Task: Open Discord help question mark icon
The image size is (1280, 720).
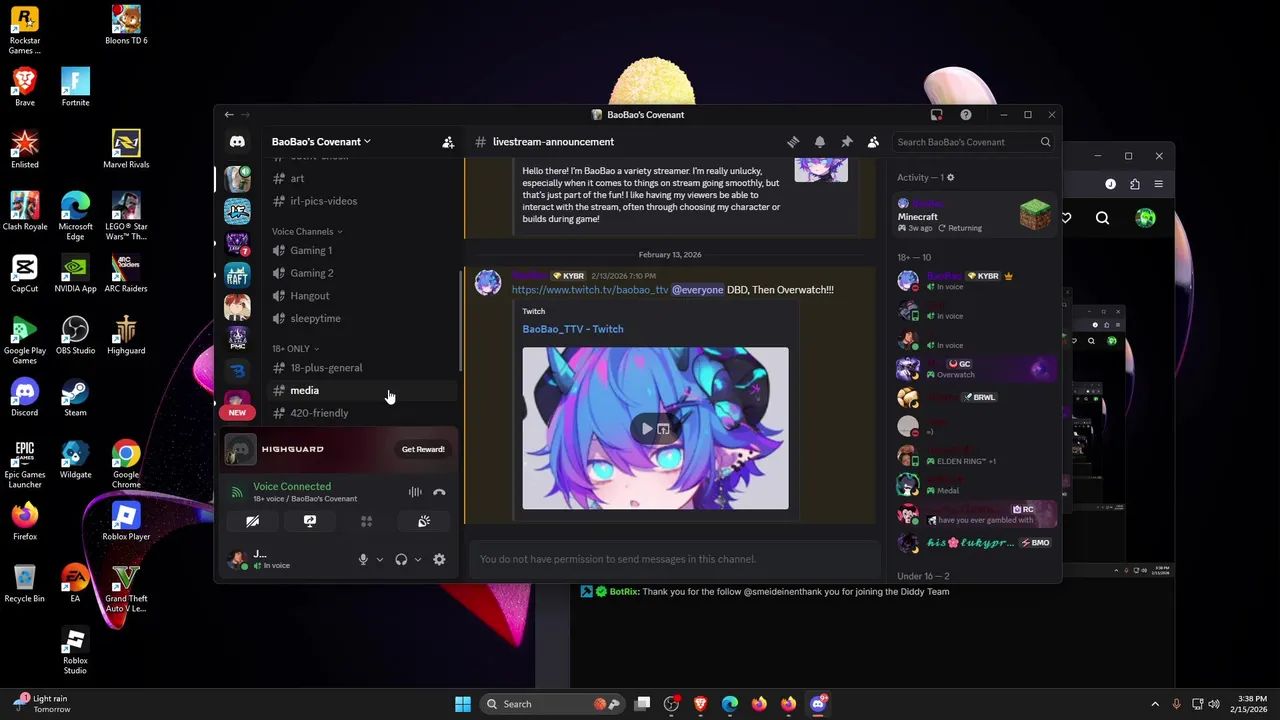Action: coord(966,115)
